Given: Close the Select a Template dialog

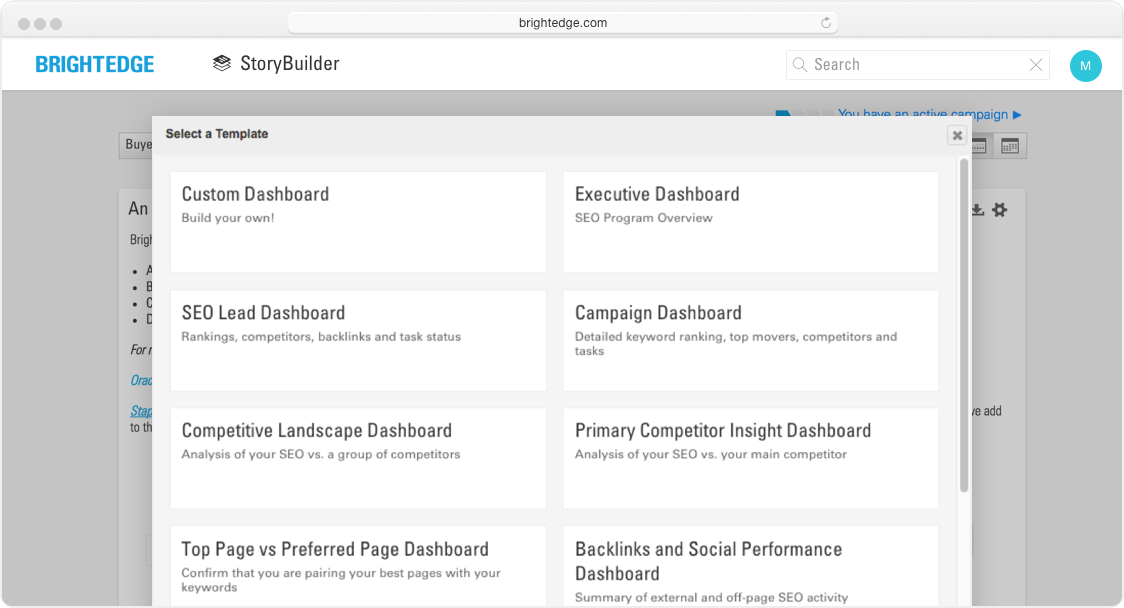Looking at the screenshot, I should tap(957, 135).
